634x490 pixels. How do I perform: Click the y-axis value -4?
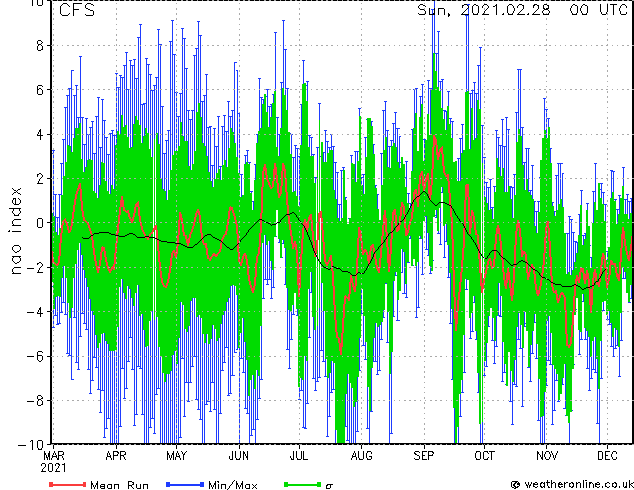[x=34, y=312]
